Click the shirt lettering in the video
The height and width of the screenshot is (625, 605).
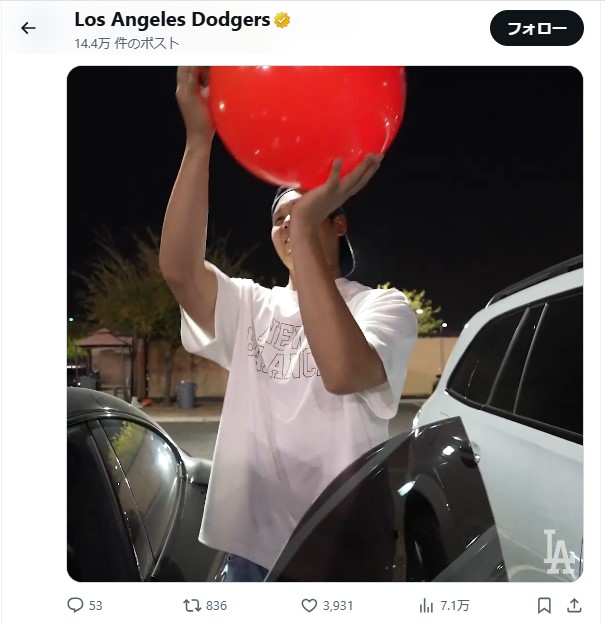(283, 351)
